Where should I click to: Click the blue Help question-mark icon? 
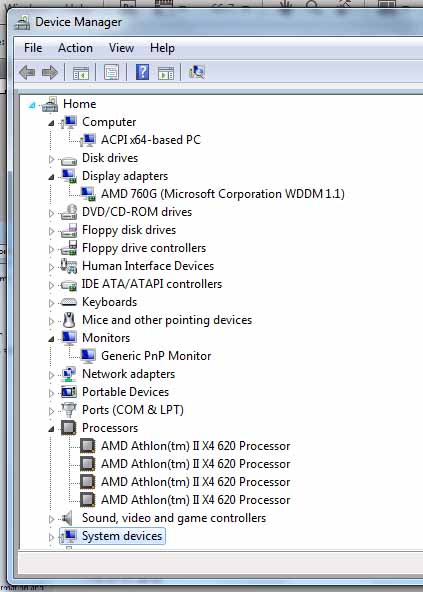pyautogui.click(x=142, y=72)
